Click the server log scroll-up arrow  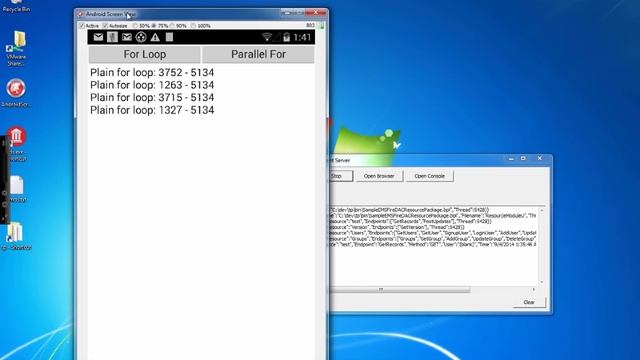tap(542, 210)
